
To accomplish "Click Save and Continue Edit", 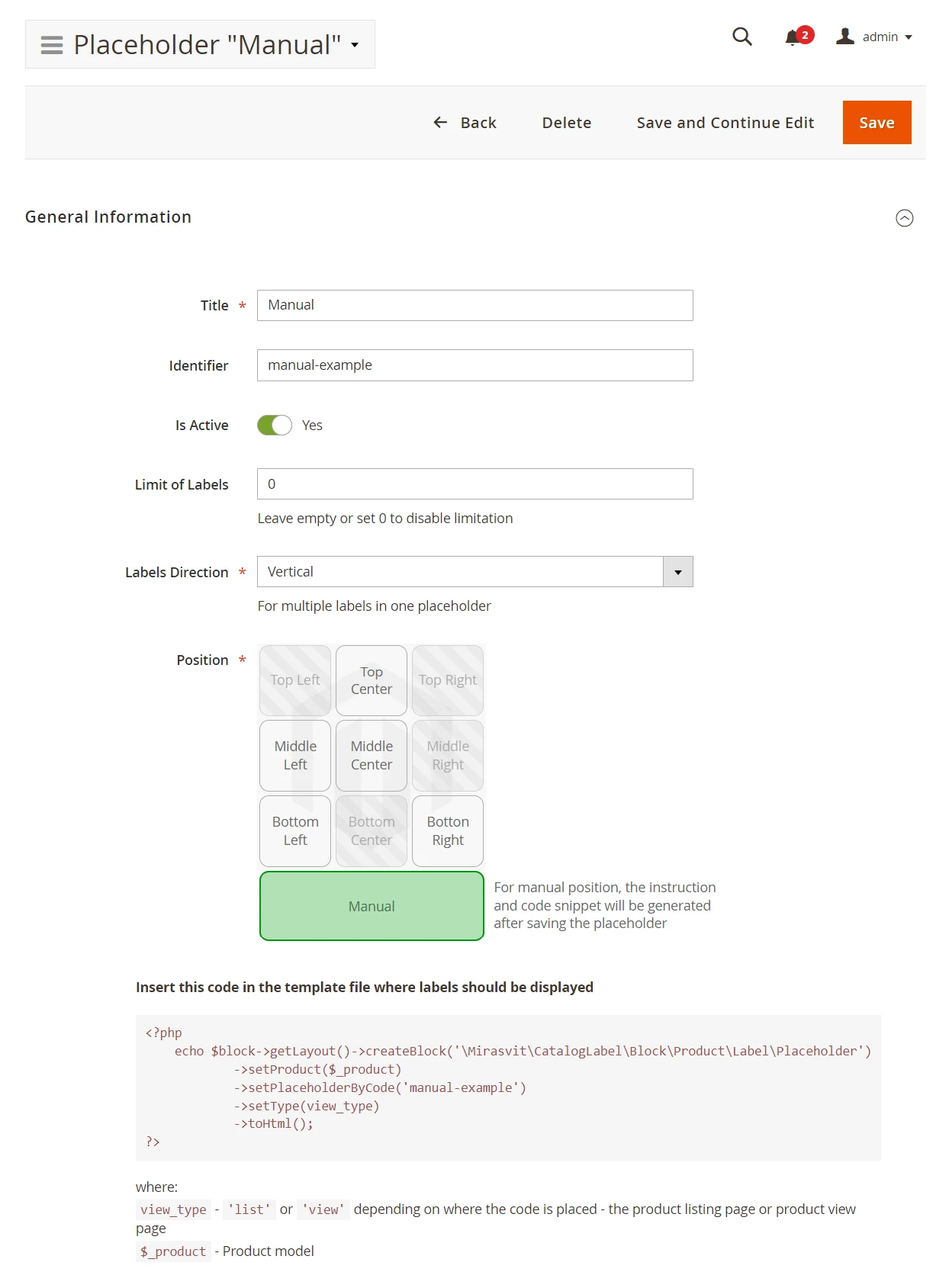I will point(725,123).
